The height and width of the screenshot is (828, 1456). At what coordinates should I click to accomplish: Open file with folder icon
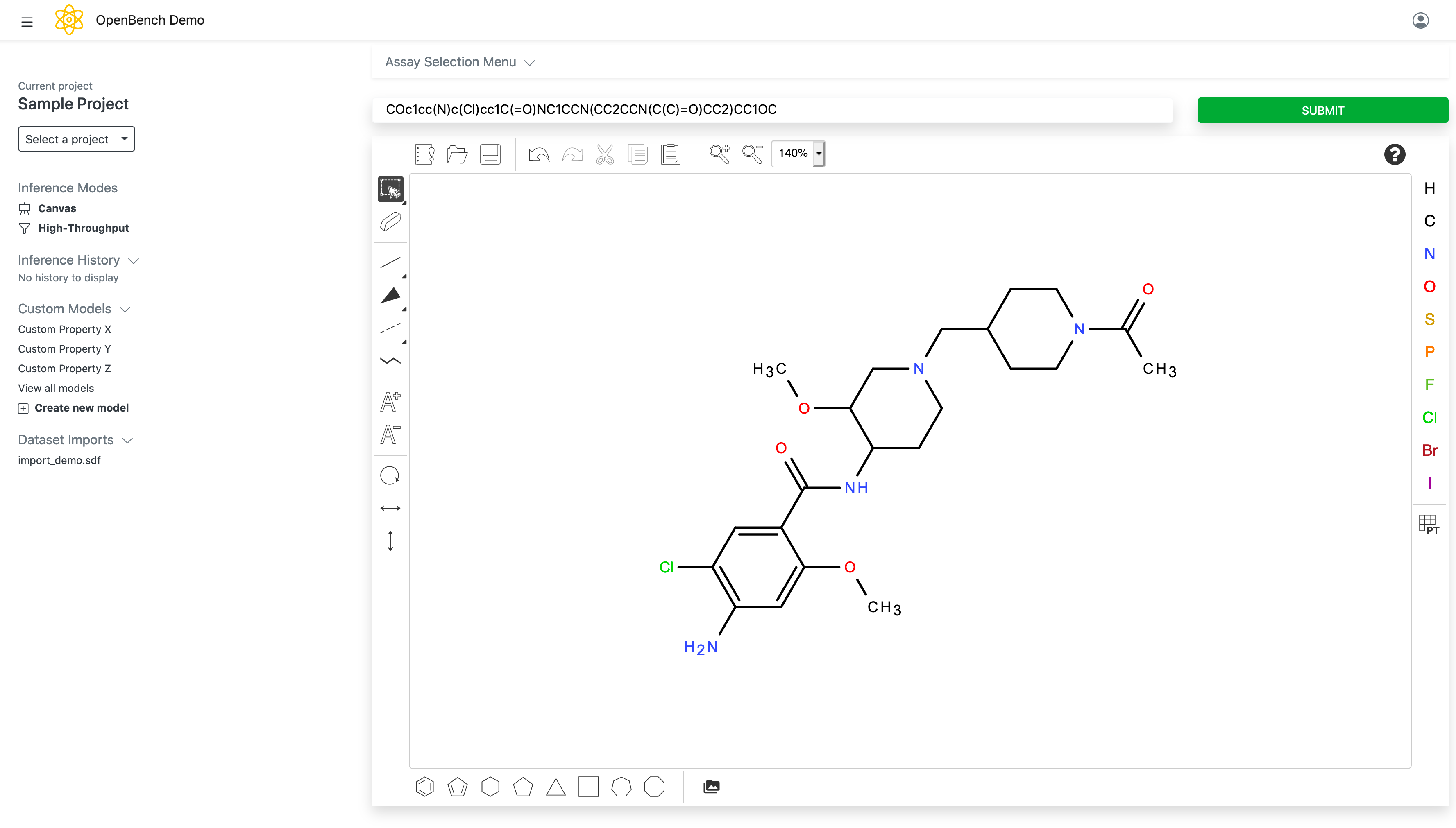pos(457,154)
